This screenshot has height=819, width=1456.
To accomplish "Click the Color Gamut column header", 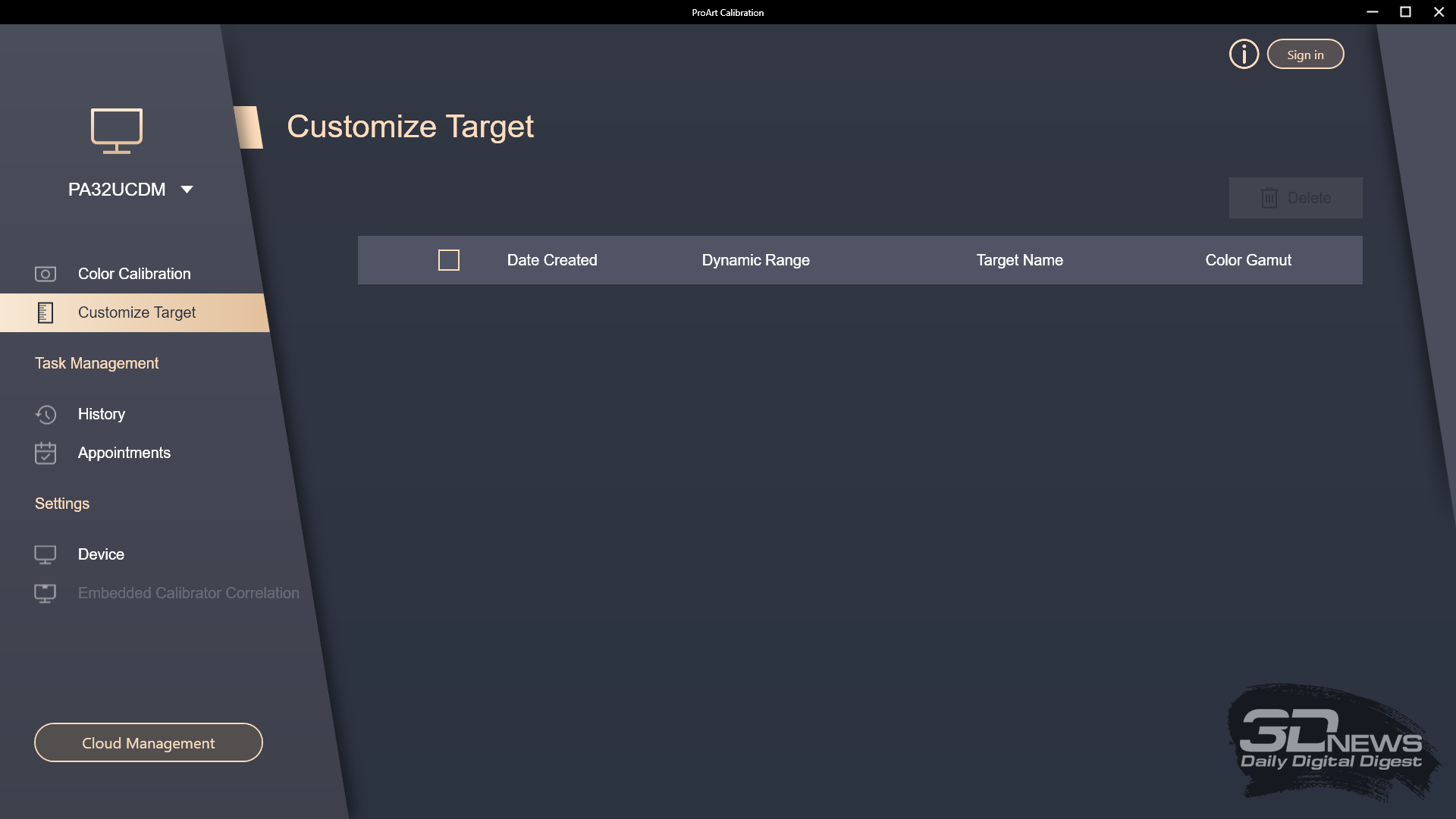I will (1248, 260).
